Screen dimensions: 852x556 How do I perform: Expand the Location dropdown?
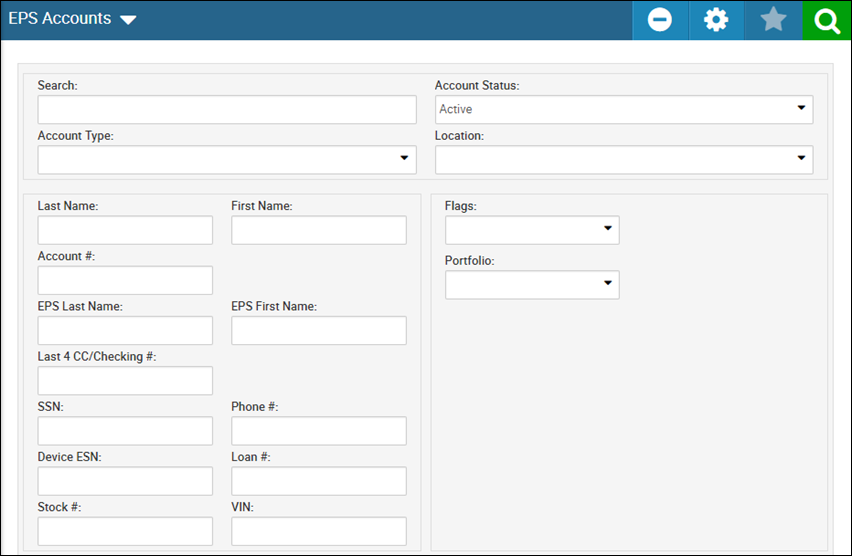(x=624, y=160)
